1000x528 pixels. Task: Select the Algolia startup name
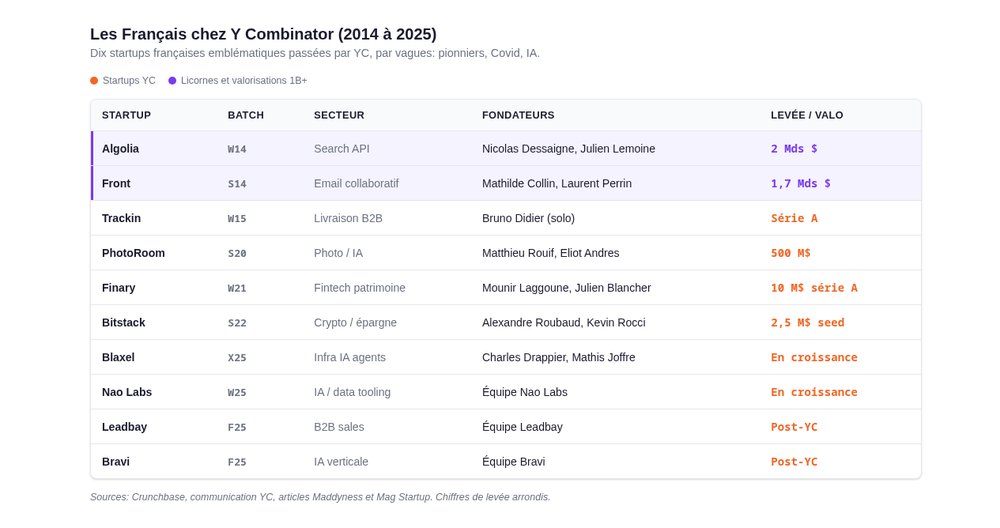[x=121, y=149]
